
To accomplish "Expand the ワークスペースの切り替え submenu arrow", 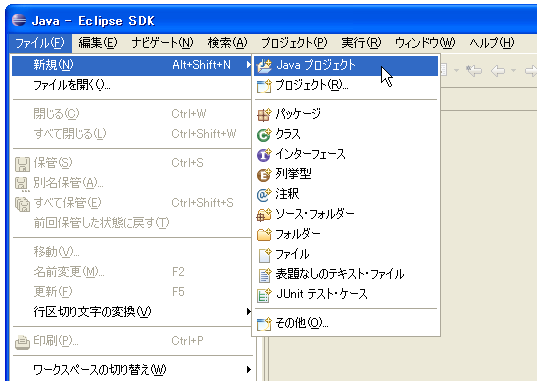I will click(x=249, y=370).
